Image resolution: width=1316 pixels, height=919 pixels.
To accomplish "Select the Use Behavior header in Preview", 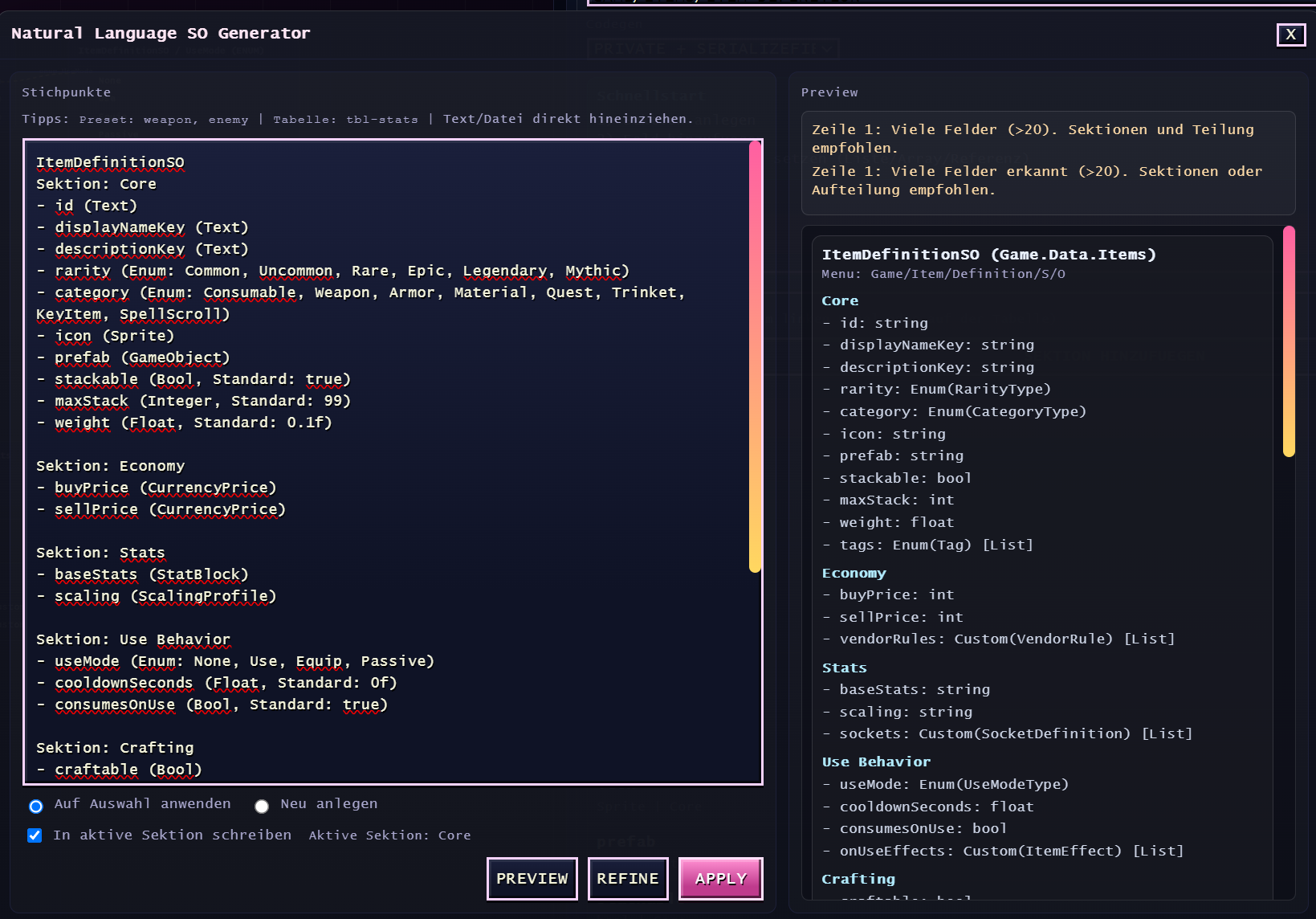I will pyautogui.click(x=876, y=762).
